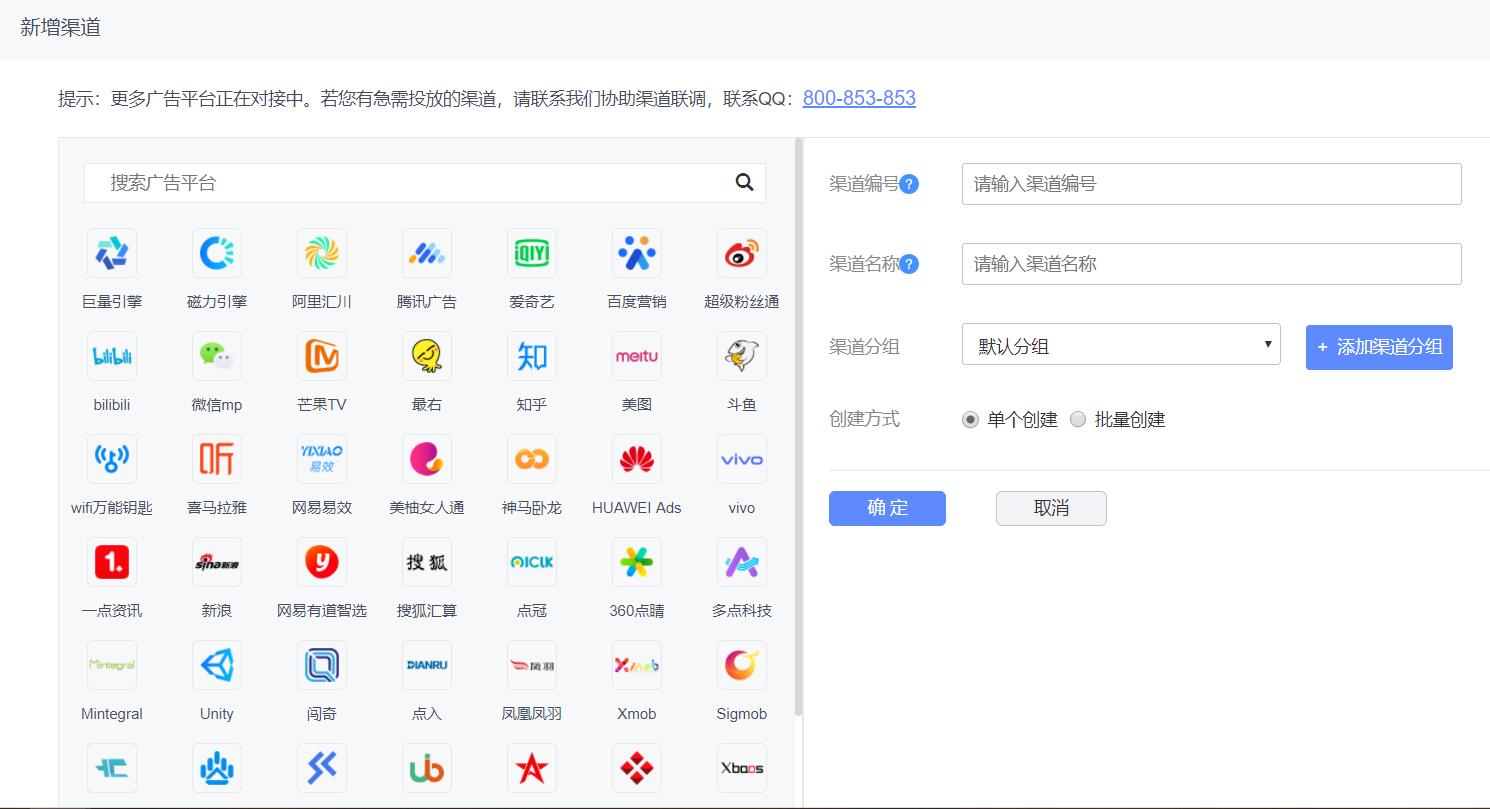Select the 闽奇 platform icon
Viewport: 1490px width, 809px height.
[x=322, y=665]
